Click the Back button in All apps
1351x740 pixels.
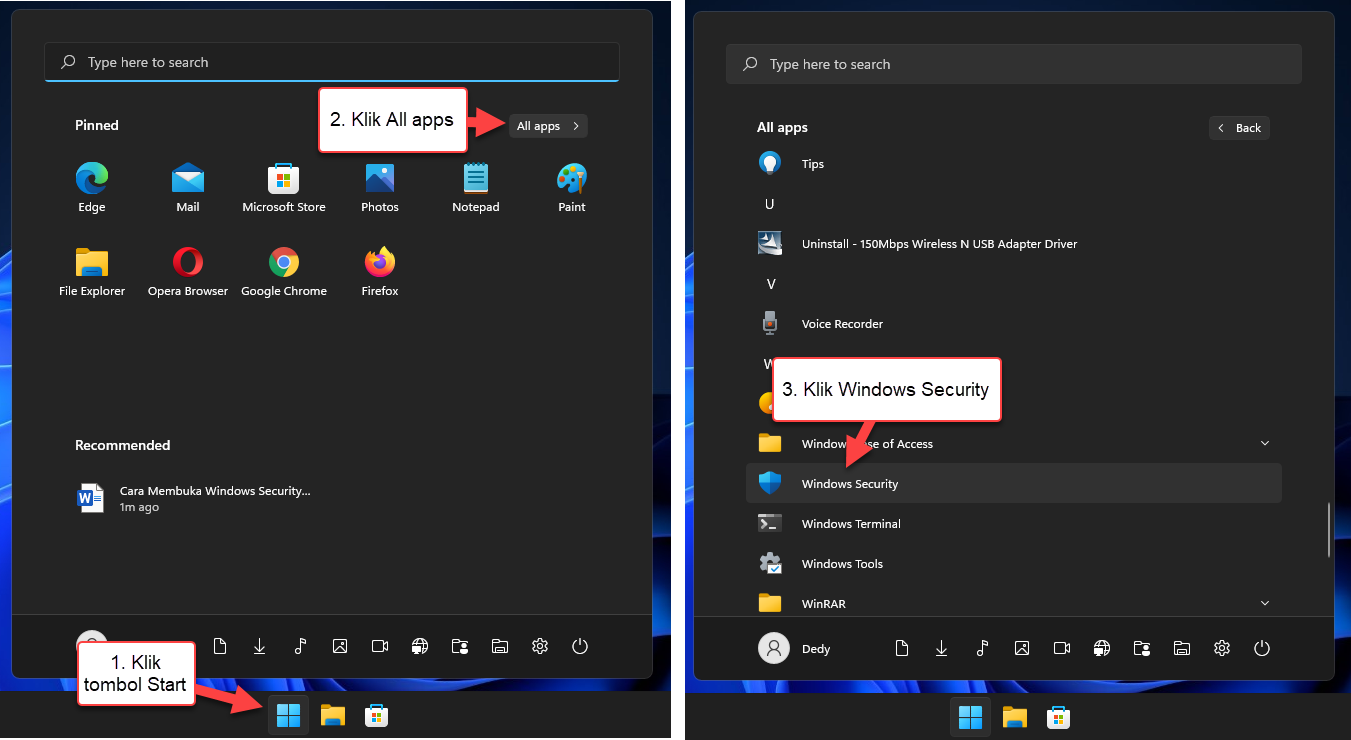(1239, 128)
